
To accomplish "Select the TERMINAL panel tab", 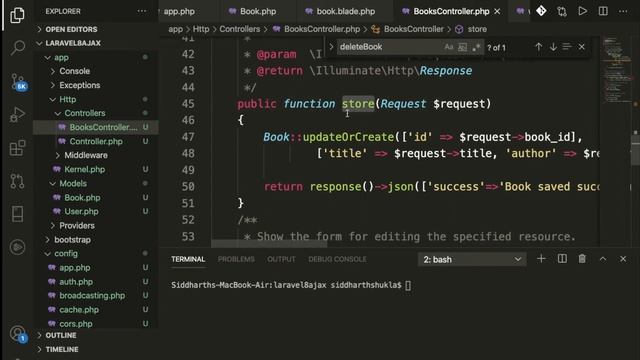I will (x=188, y=259).
